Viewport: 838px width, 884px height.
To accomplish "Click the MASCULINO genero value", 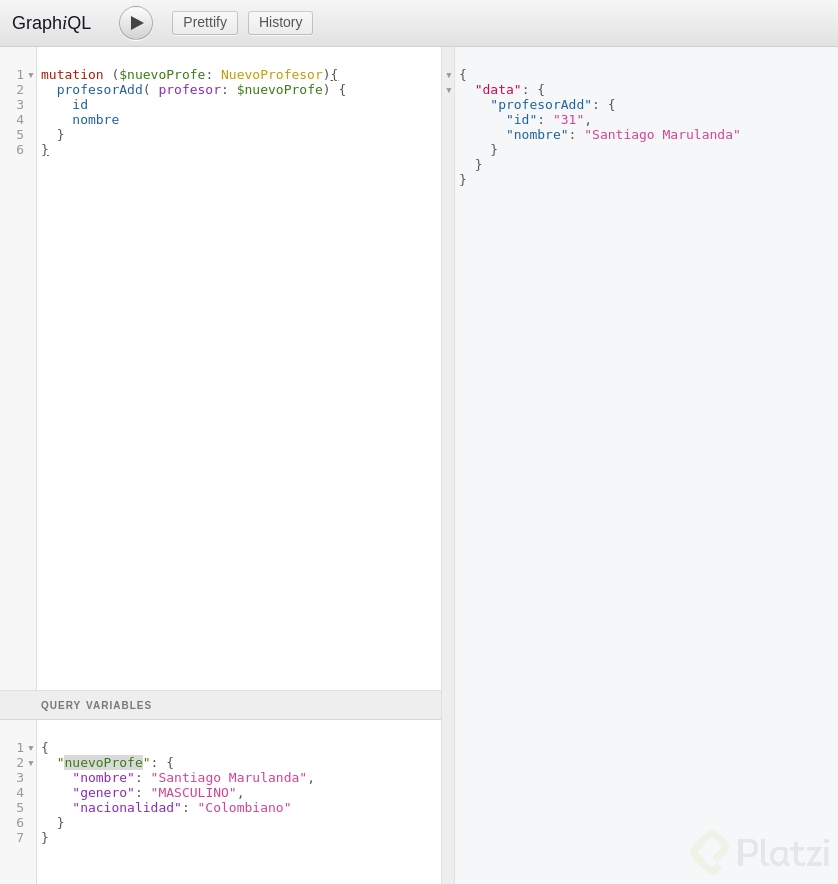I will click(193, 792).
